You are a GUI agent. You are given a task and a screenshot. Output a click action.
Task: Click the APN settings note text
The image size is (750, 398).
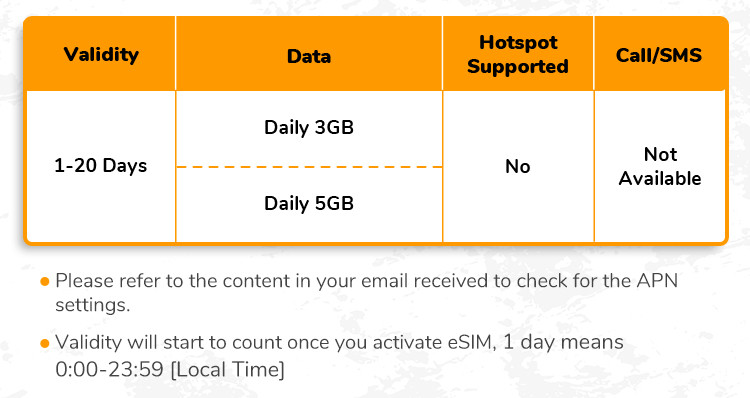click(x=366, y=293)
